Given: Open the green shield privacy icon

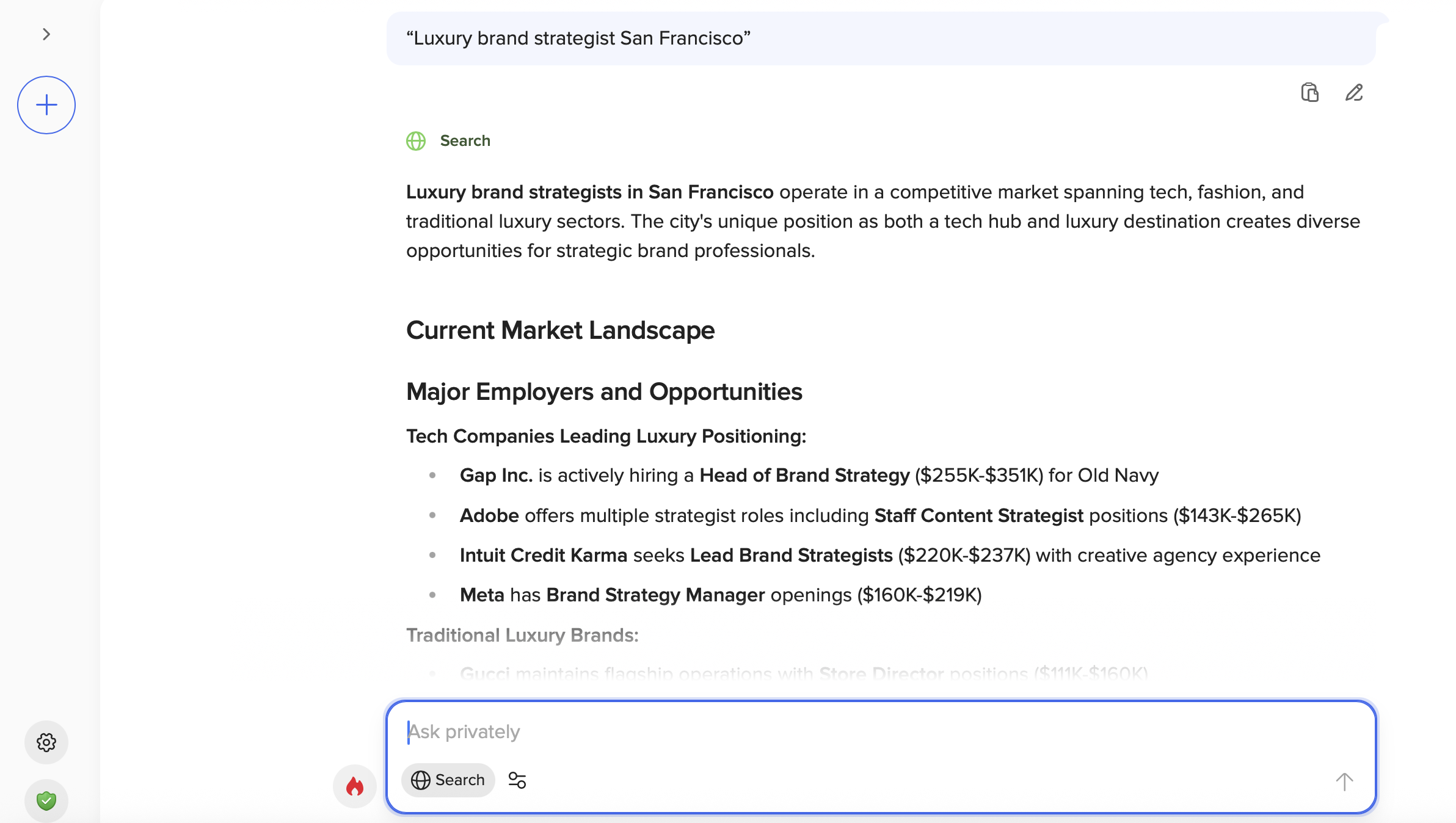Looking at the screenshot, I should tap(46, 800).
